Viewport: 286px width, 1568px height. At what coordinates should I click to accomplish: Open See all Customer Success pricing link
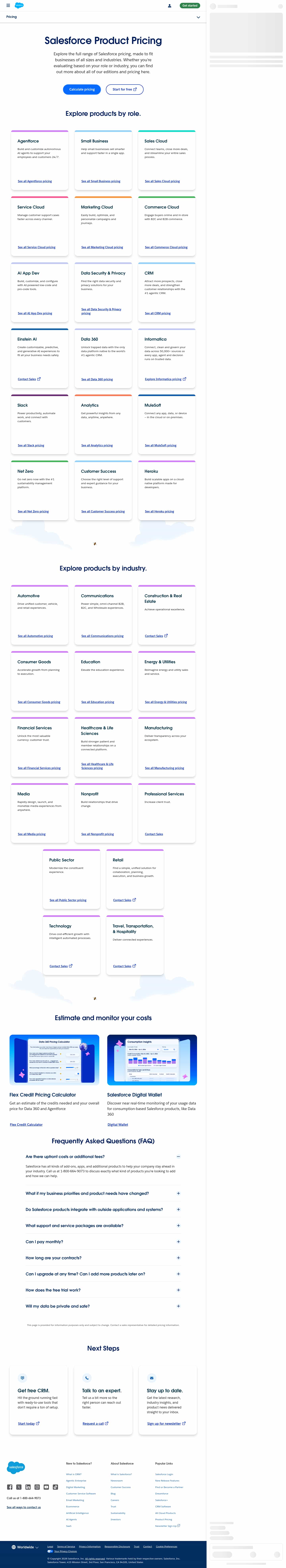click(103, 511)
